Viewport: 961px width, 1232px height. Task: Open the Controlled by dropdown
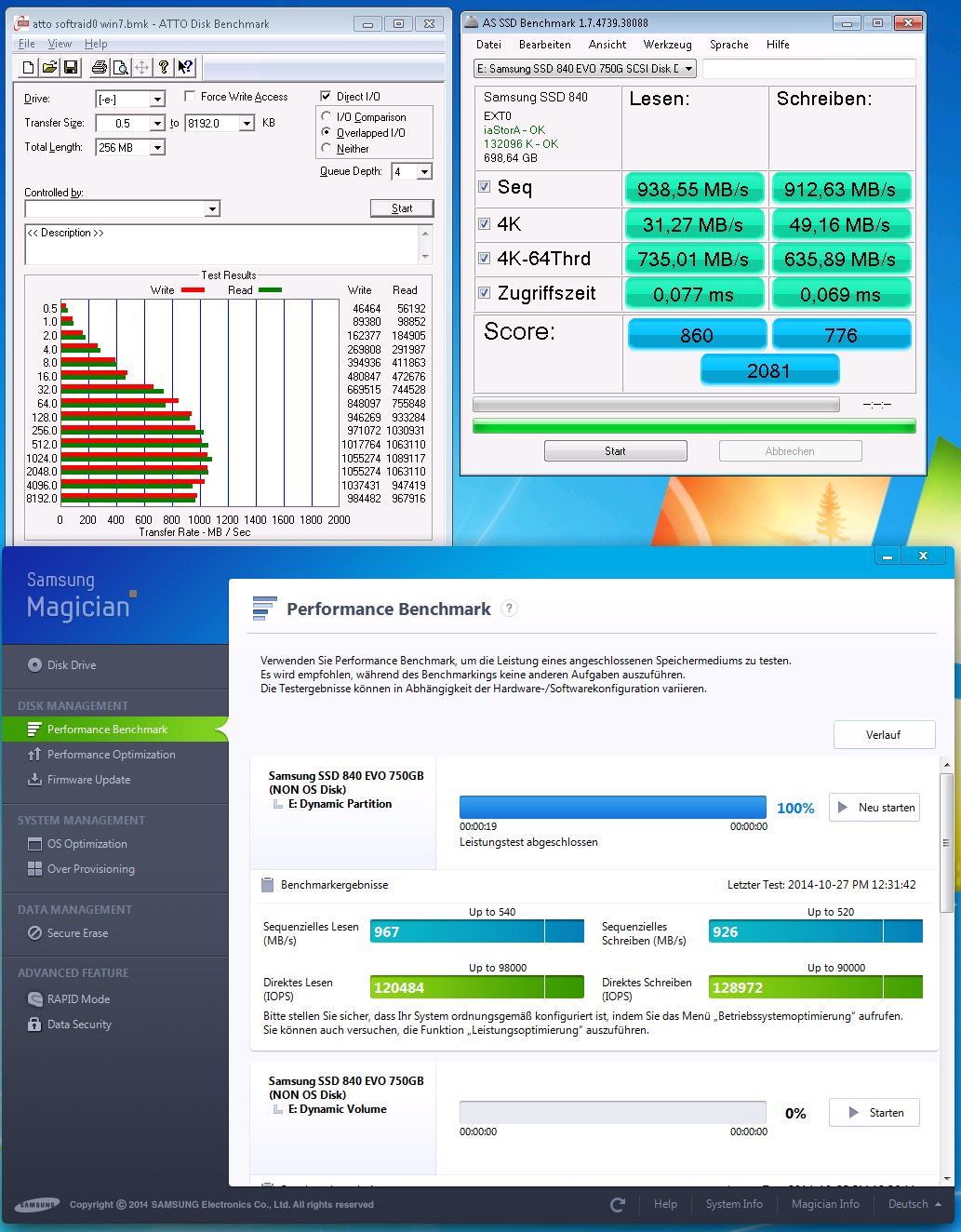(212, 208)
